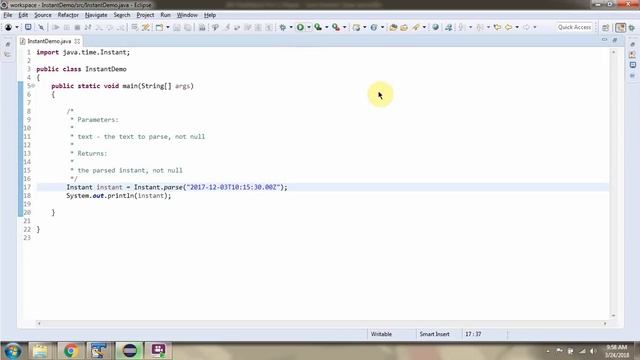This screenshot has width=640, height=360.
Task: Click the Search flashlight toolbar icon
Action: tap(416, 27)
